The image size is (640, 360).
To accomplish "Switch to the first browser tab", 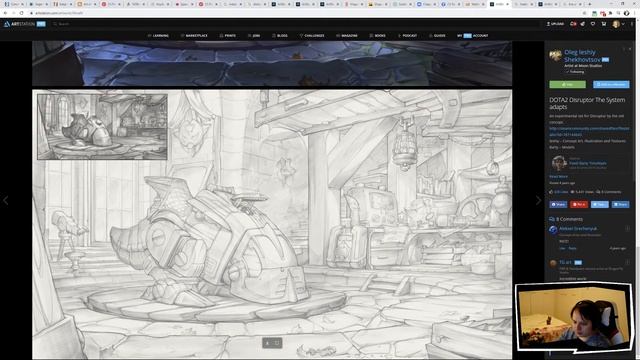I will coord(14,4).
